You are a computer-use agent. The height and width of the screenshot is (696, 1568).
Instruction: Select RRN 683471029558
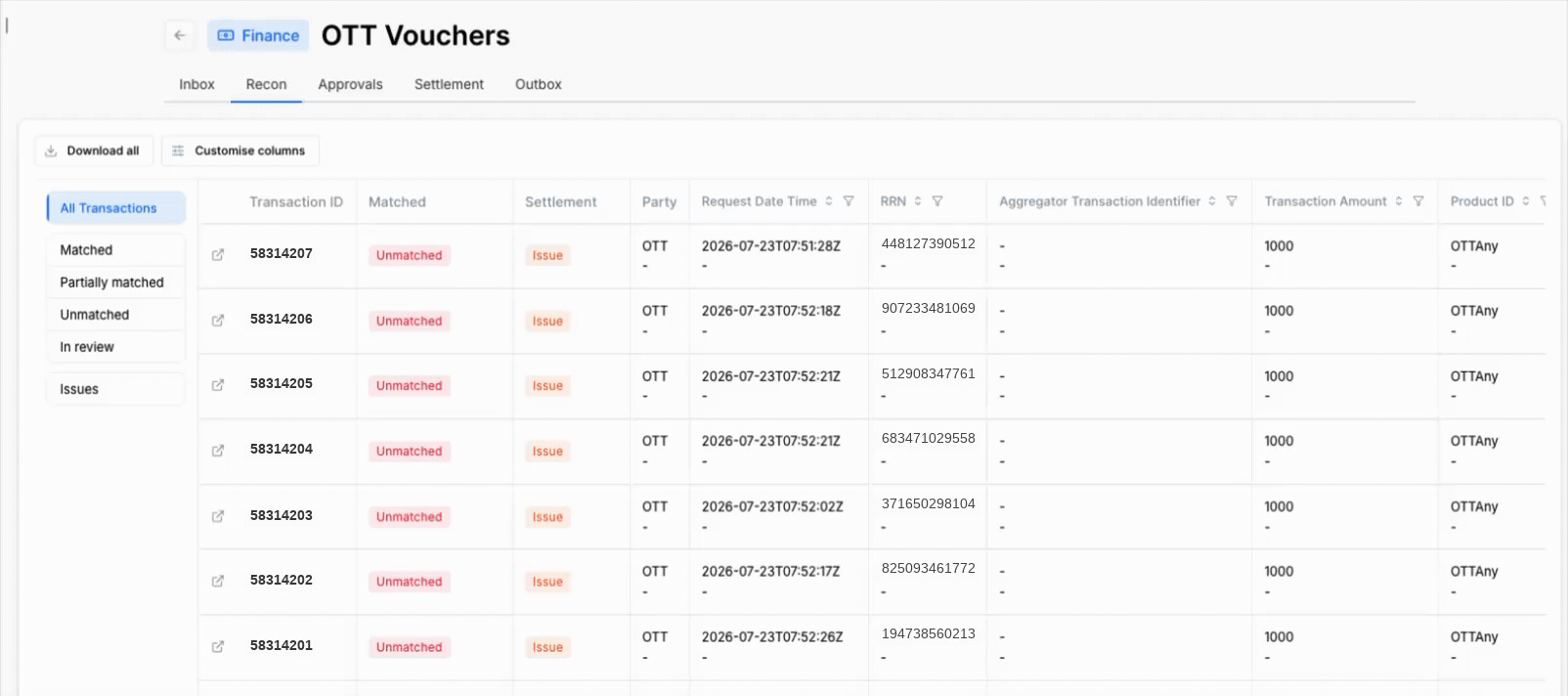(929, 438)
